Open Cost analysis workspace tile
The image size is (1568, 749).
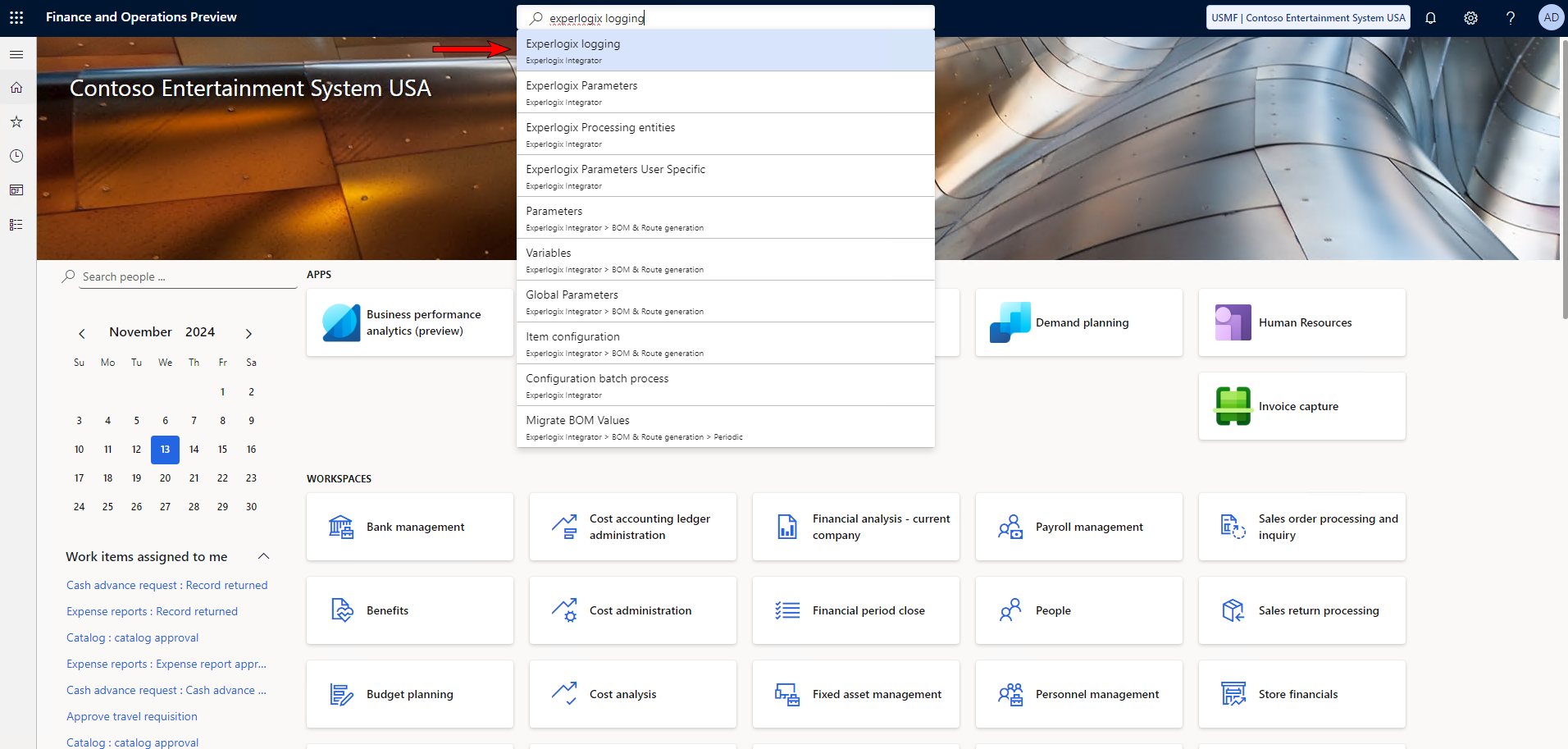(633, 694)
